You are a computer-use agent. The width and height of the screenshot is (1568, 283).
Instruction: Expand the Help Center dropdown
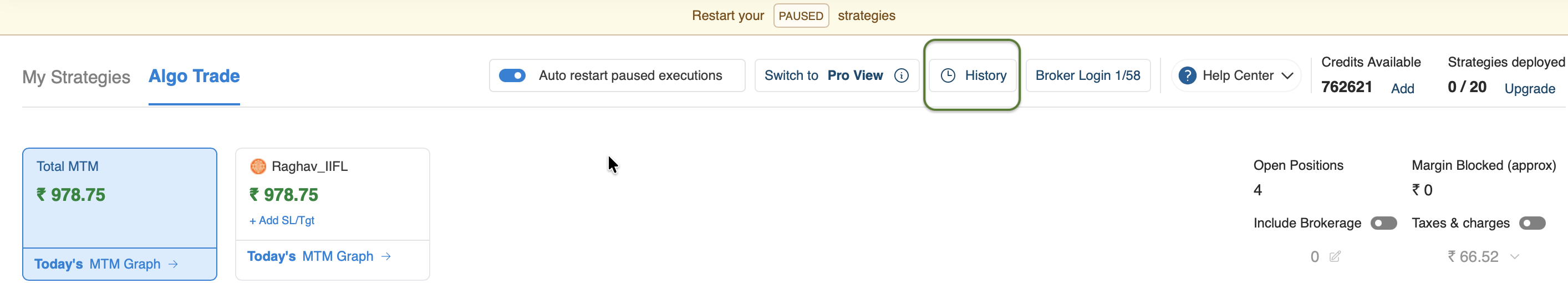tap(1287, 75)
